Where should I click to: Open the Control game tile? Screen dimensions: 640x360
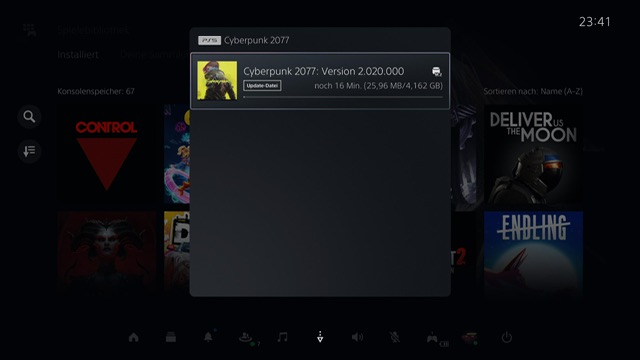pos(107,154)
